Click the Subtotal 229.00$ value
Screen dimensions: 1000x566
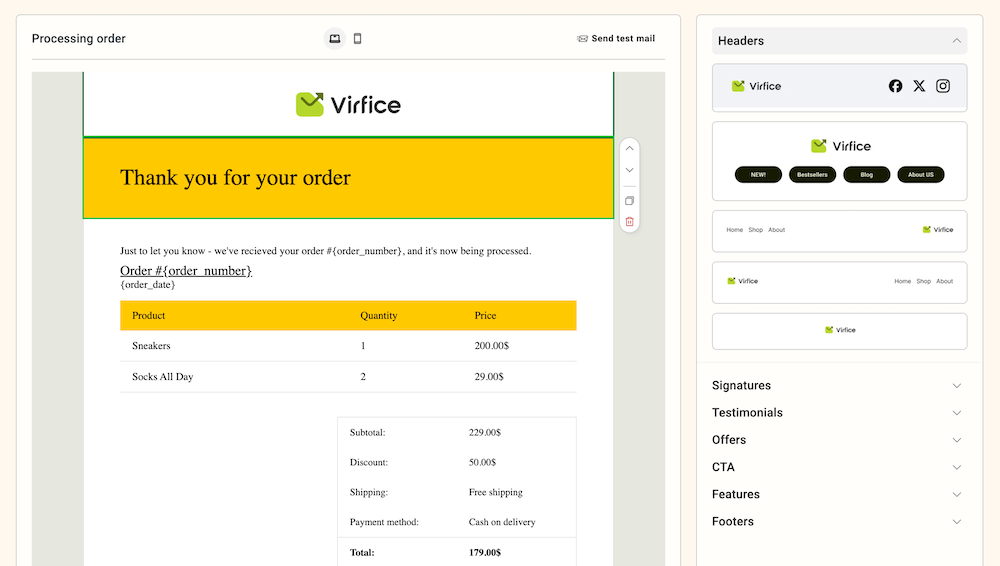485,433
